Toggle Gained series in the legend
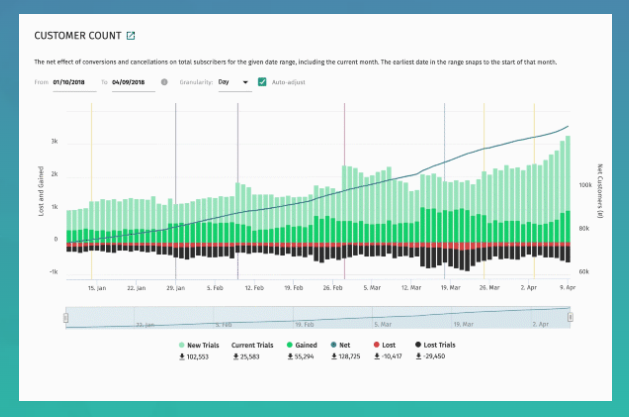629x417 pixels. (x=302, y=345)
